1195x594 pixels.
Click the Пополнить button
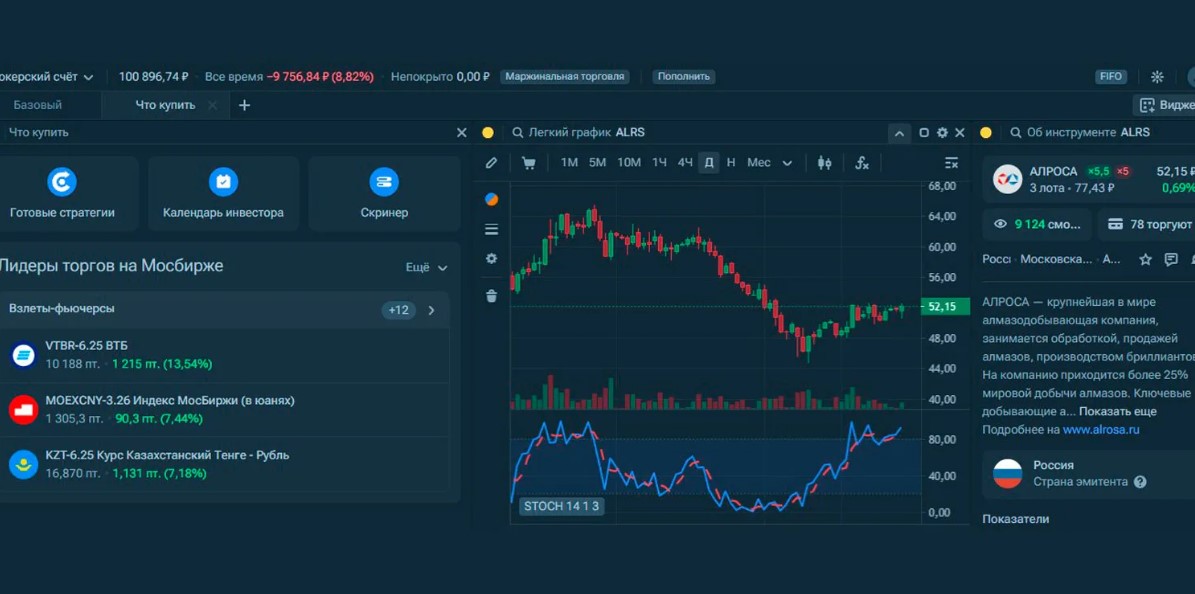pos(684,76)
